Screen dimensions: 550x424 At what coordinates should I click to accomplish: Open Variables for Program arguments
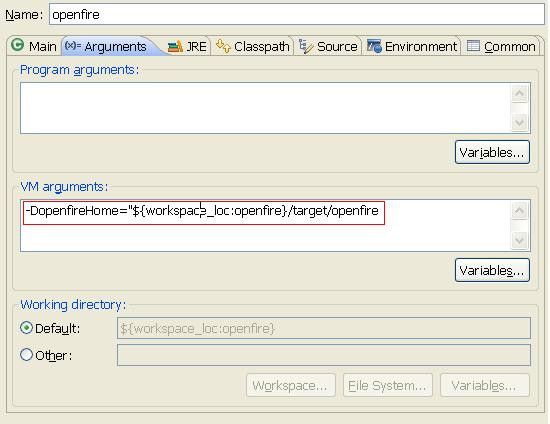coord(492,153)
